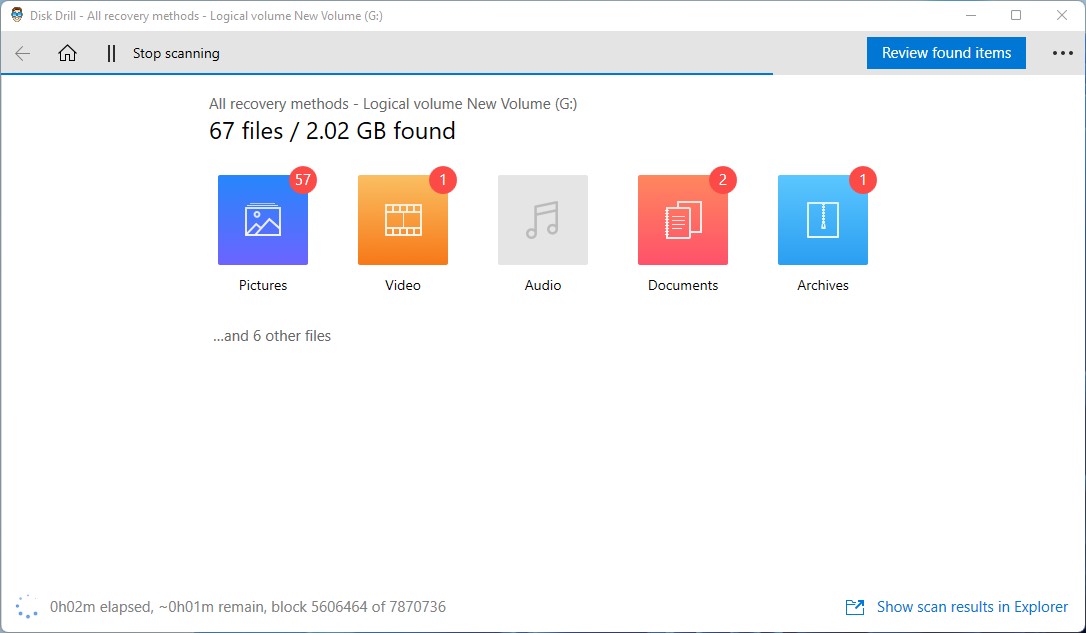1086x633 pixels.
Task: Click the Explorer export icon at bottom
Action: tap(855, 607)
